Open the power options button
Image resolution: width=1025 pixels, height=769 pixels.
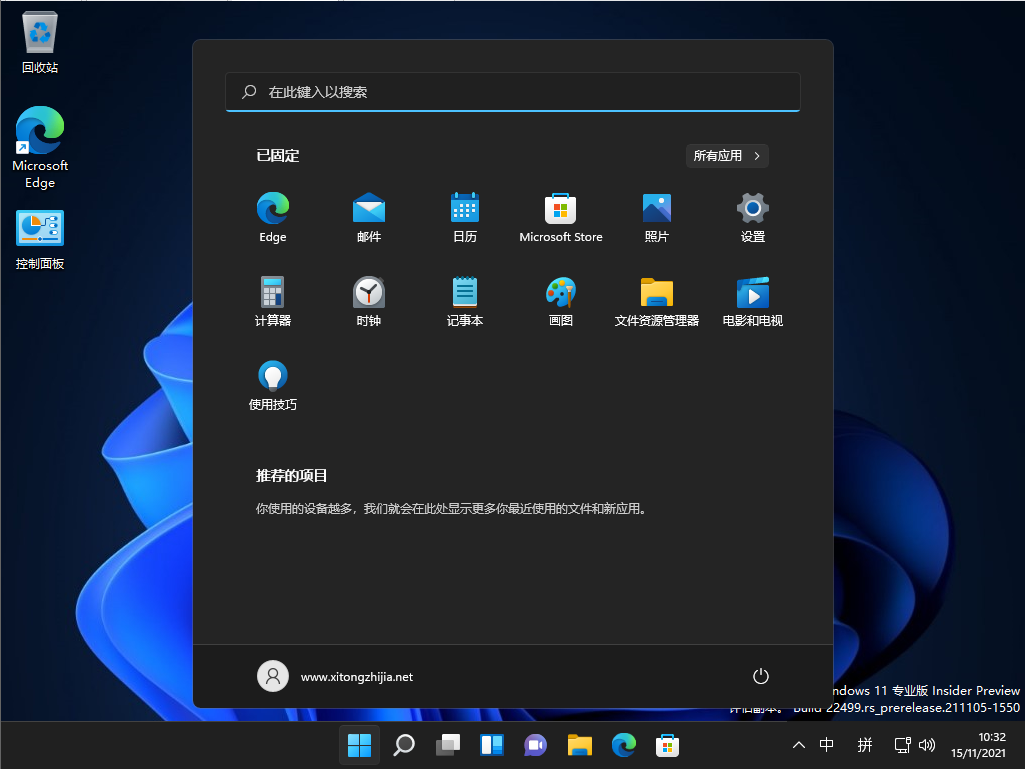760,676
